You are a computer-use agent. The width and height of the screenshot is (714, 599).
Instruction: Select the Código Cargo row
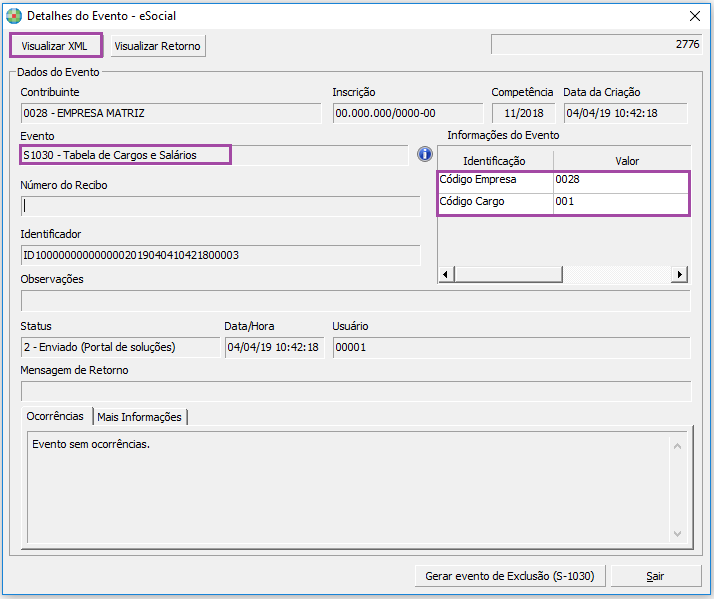tap(495, 202)
